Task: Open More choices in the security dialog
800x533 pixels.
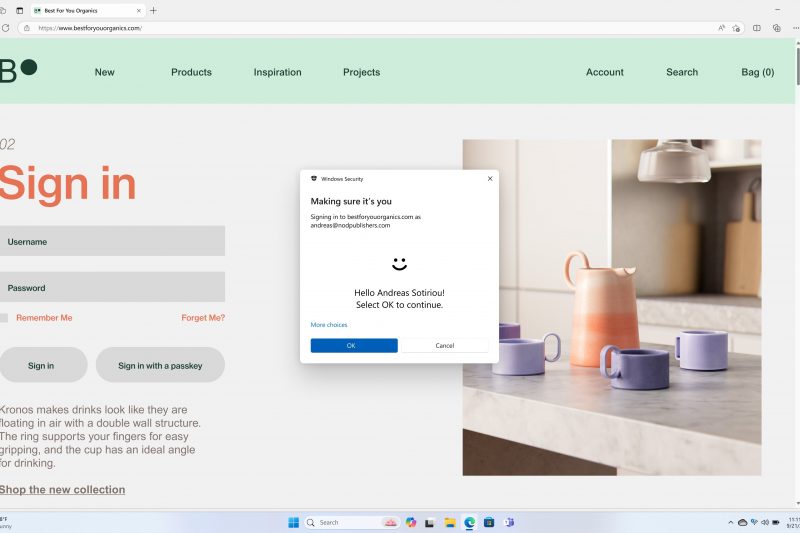Action: tap(329, 324)
